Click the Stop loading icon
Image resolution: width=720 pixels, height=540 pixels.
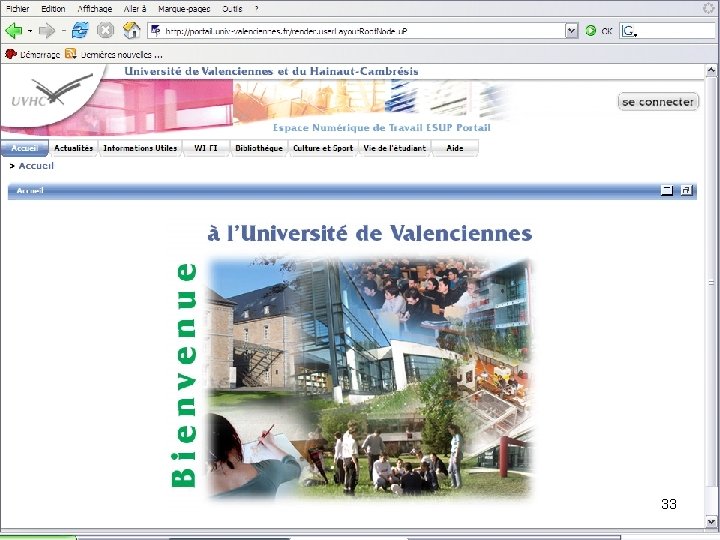(x=105, y=31)
